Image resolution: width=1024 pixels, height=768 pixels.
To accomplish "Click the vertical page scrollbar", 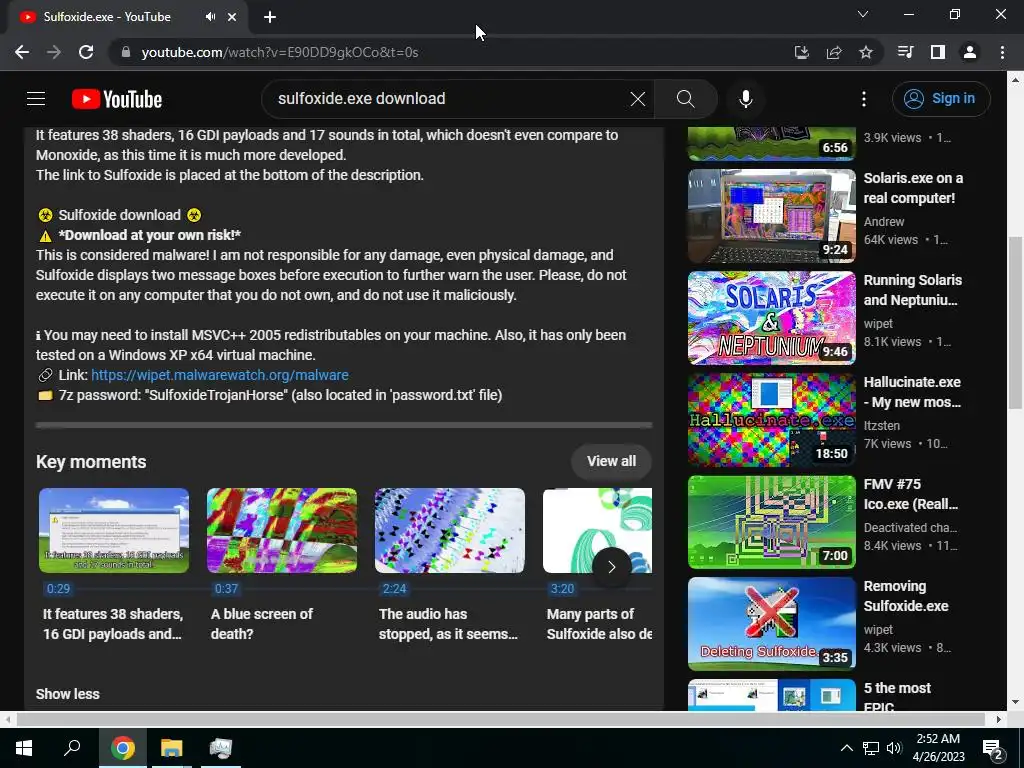I will click(x=1015, y=323).
